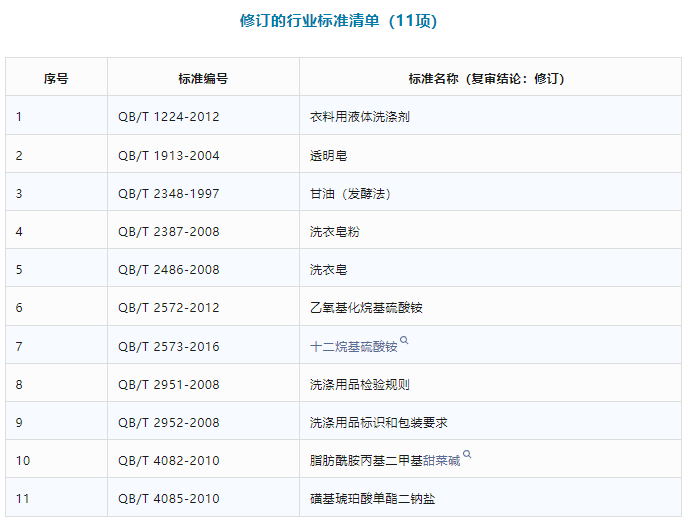Click serial number 11 in last row

point(23,498)
